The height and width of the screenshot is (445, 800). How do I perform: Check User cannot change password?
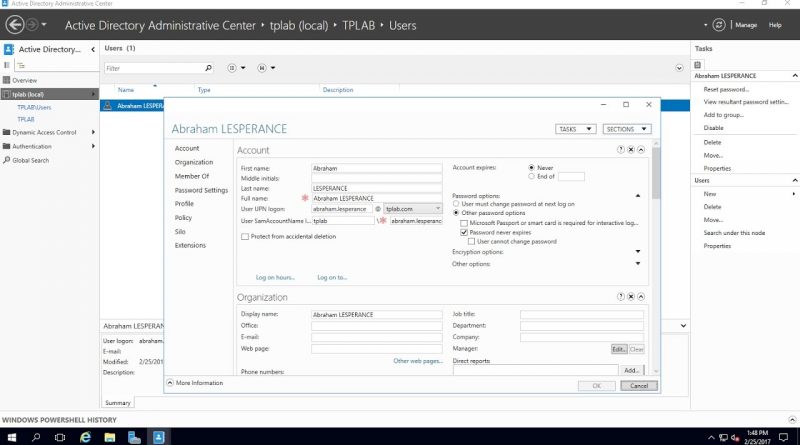coord(471,241)
